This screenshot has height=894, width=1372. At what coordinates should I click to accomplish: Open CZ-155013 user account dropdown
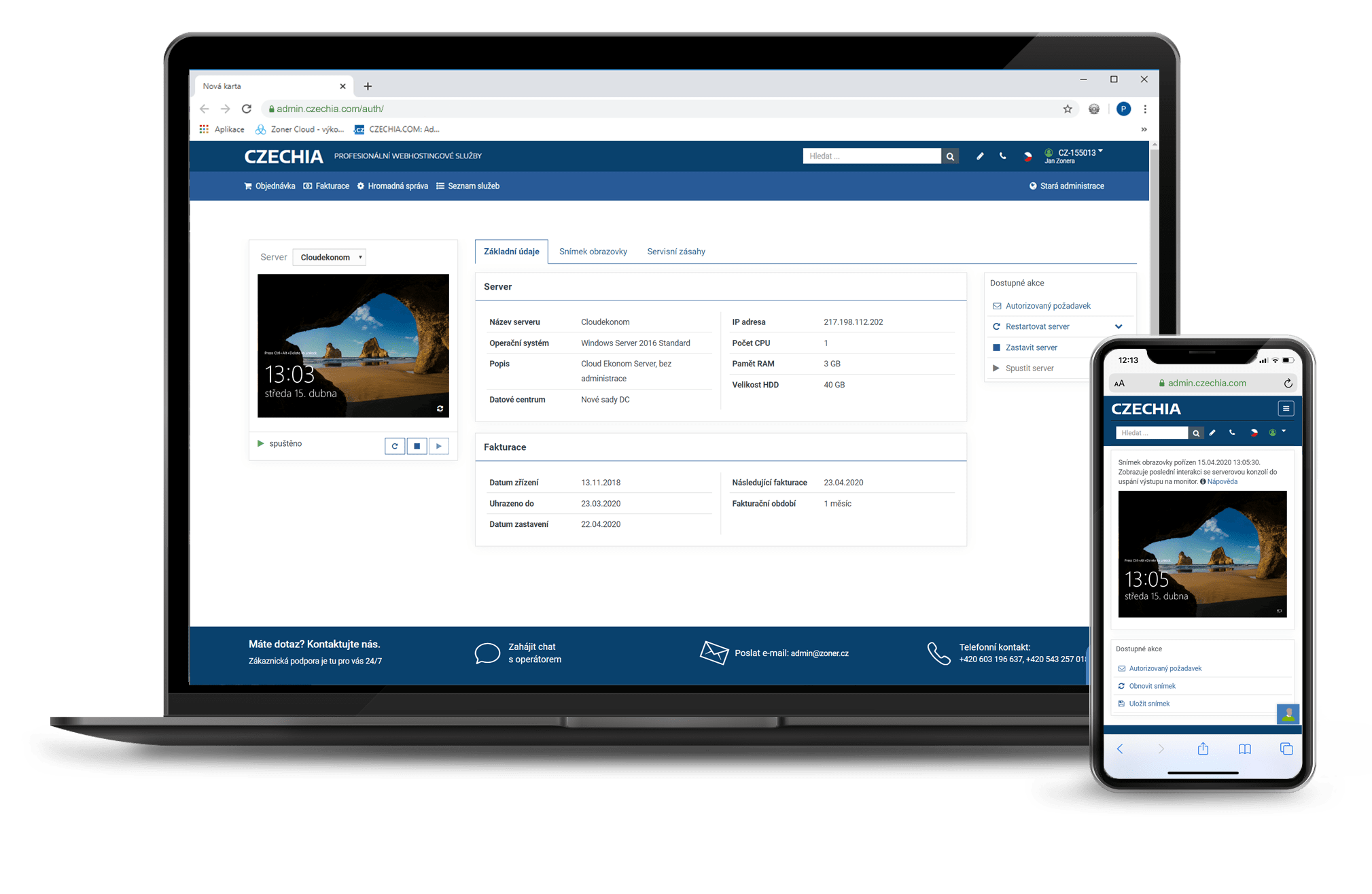[1074, 156]
